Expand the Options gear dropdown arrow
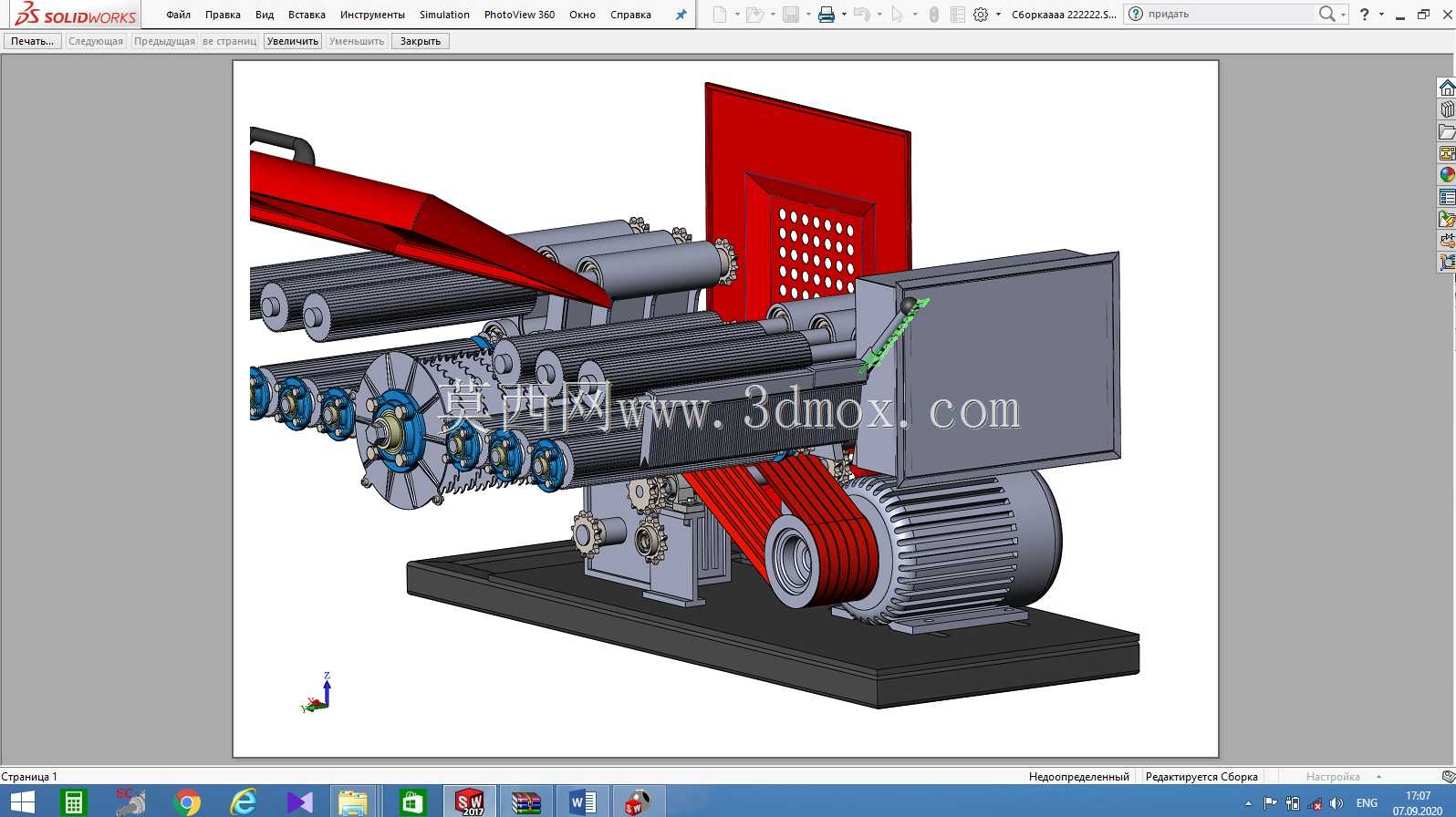Image resolution: width=1456 pixels, height=817 pixels. click(998, 15)
